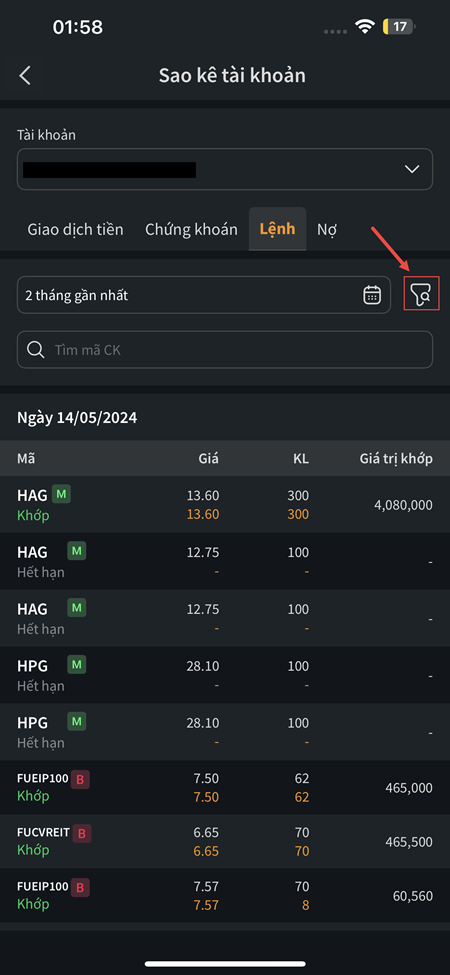
Task: Tap the M badge on matched HAG order
Action: click(61, 494)
